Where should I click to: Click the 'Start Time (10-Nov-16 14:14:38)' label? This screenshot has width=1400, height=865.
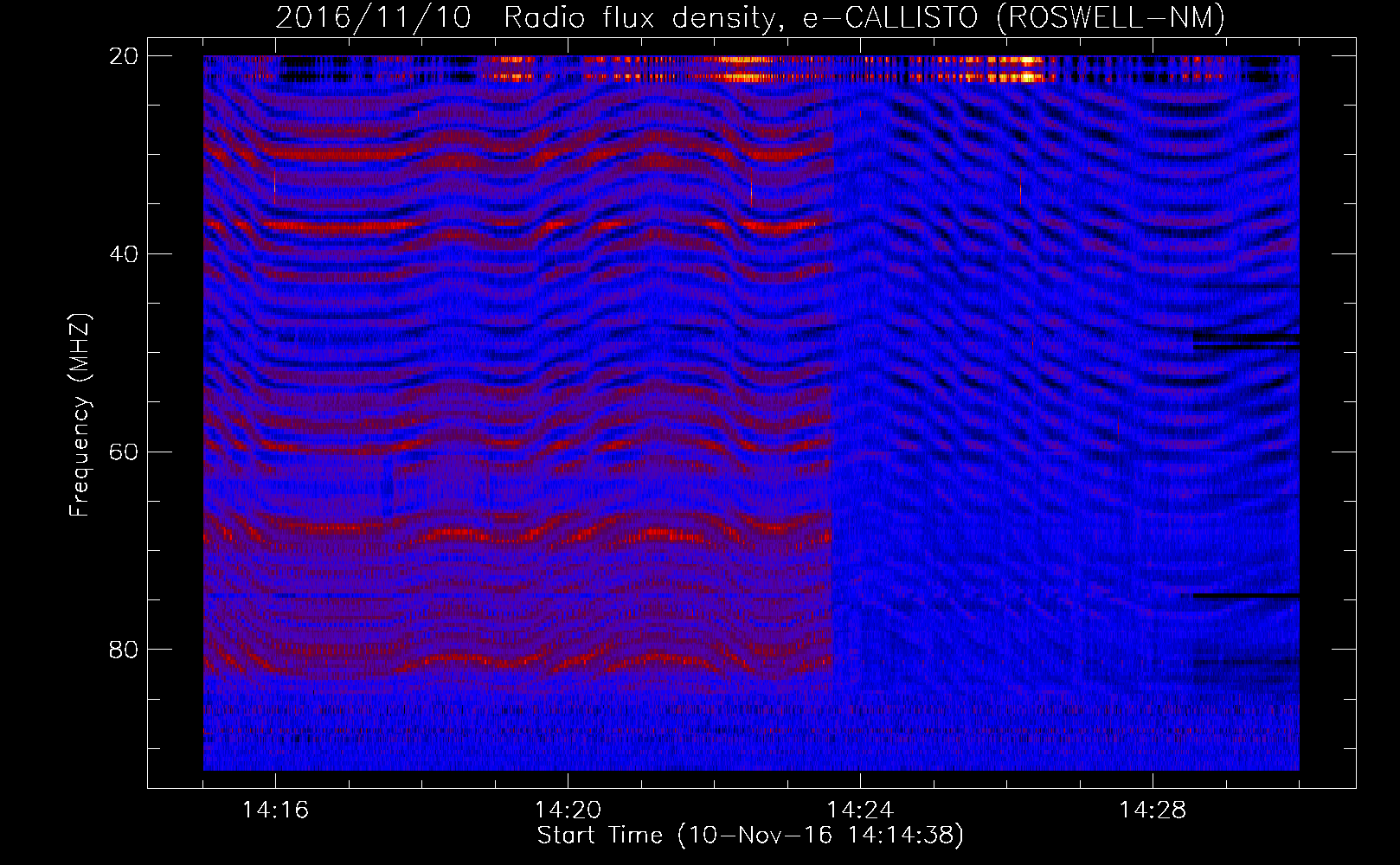tap(750, 836)
